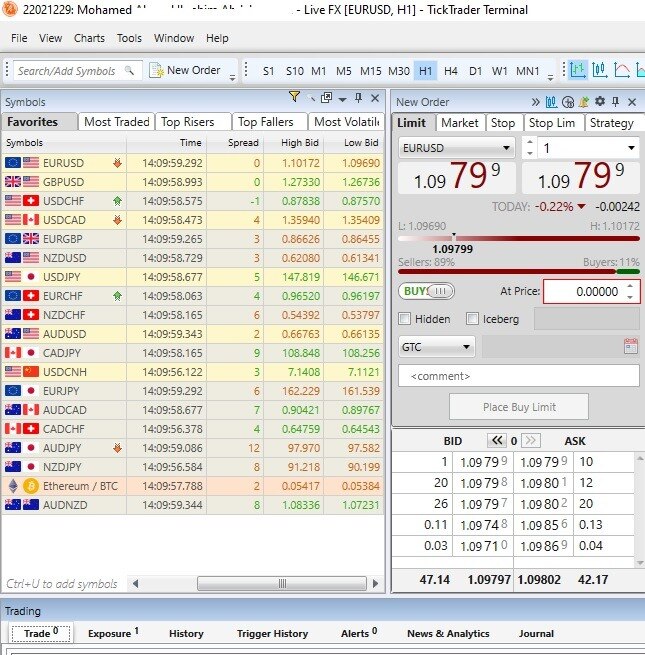The width and height of the screenshot is (645, 655).
Task: Click right arrow of Symbols horizontal scrollbar
Action: pos(376,583)
